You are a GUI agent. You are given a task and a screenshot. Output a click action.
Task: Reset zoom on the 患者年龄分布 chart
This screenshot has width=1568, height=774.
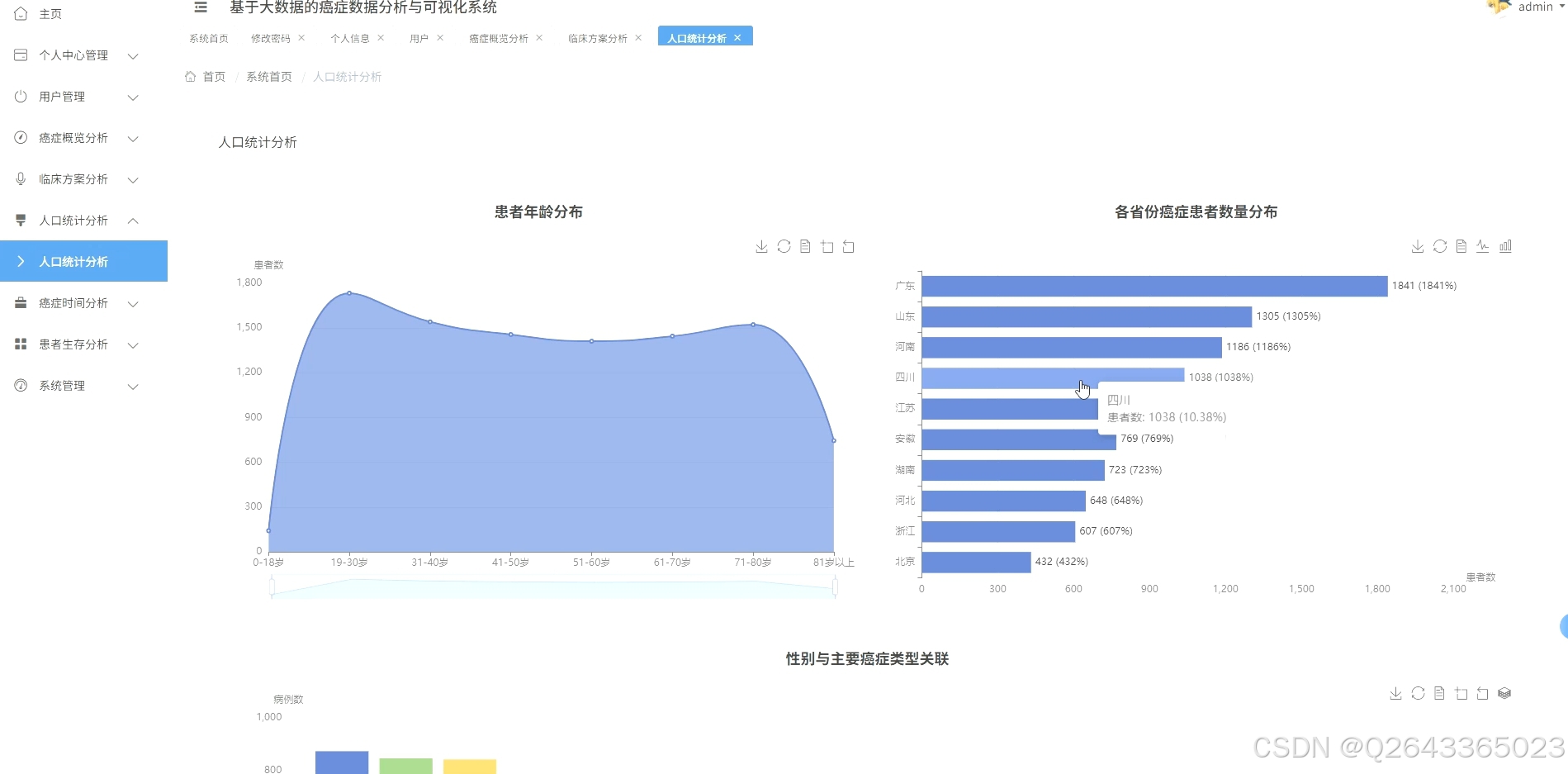click(x=848, y=245)
